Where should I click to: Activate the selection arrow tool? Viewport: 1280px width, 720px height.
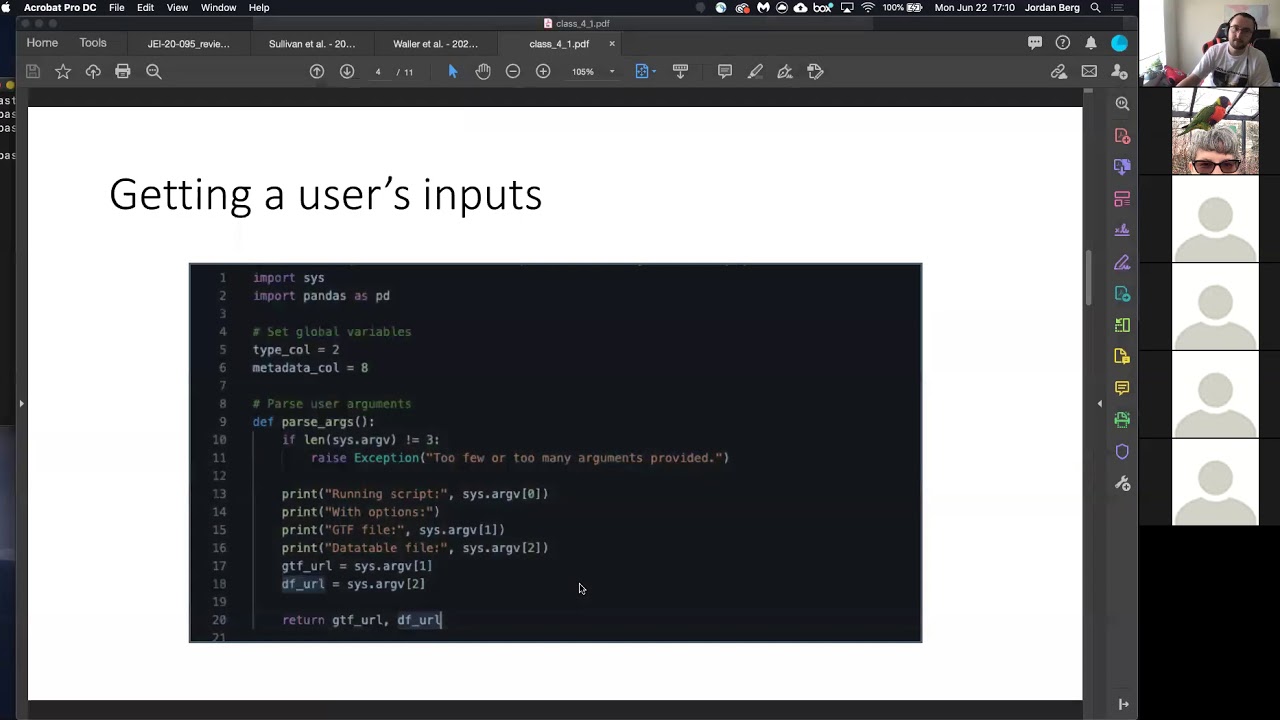pyautogui.click(x=452, y=71)
